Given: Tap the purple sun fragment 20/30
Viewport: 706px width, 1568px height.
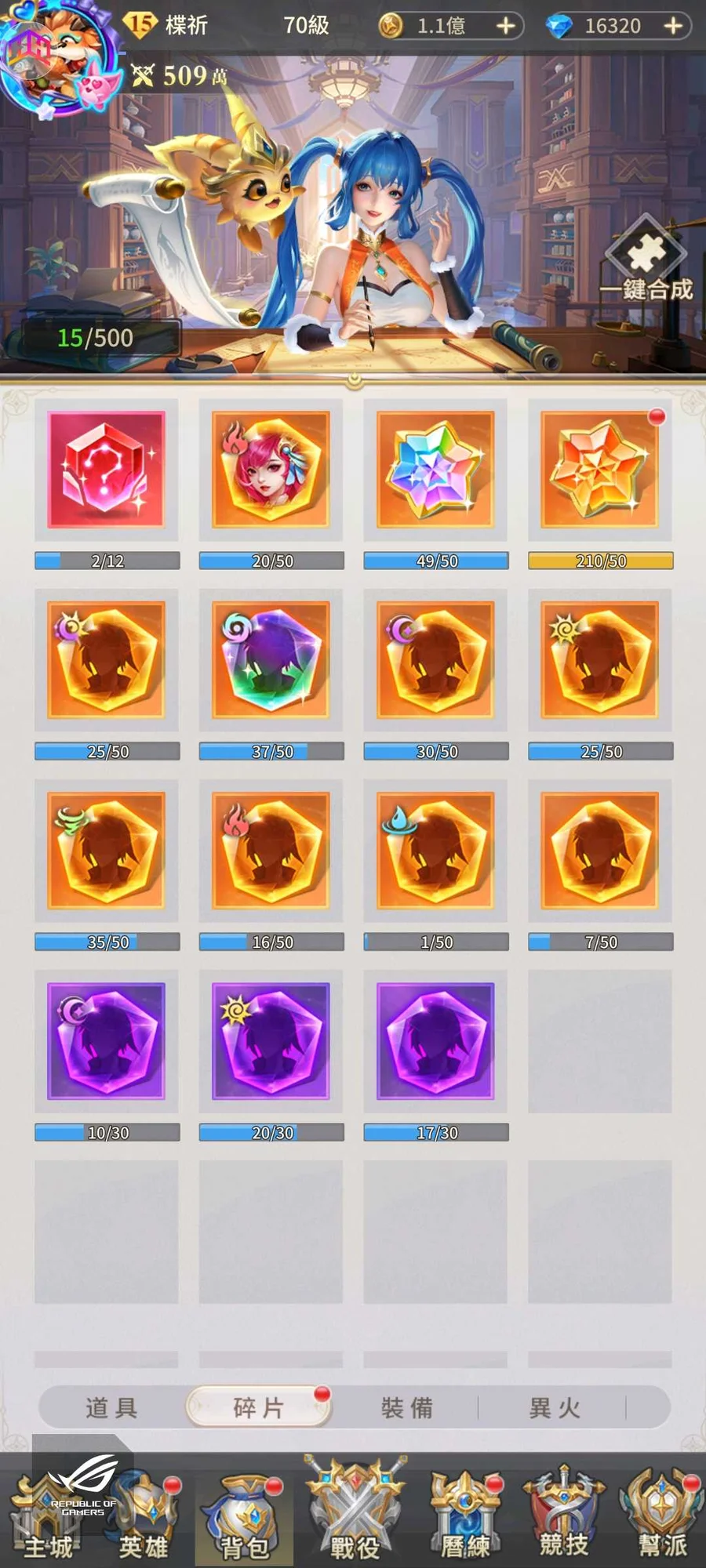Looking at the screenshot, I should (271, 1040).
